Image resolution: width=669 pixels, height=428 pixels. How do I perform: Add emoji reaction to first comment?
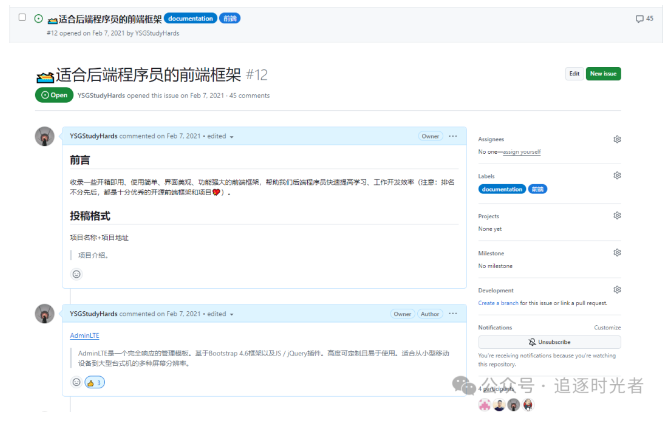76,274
